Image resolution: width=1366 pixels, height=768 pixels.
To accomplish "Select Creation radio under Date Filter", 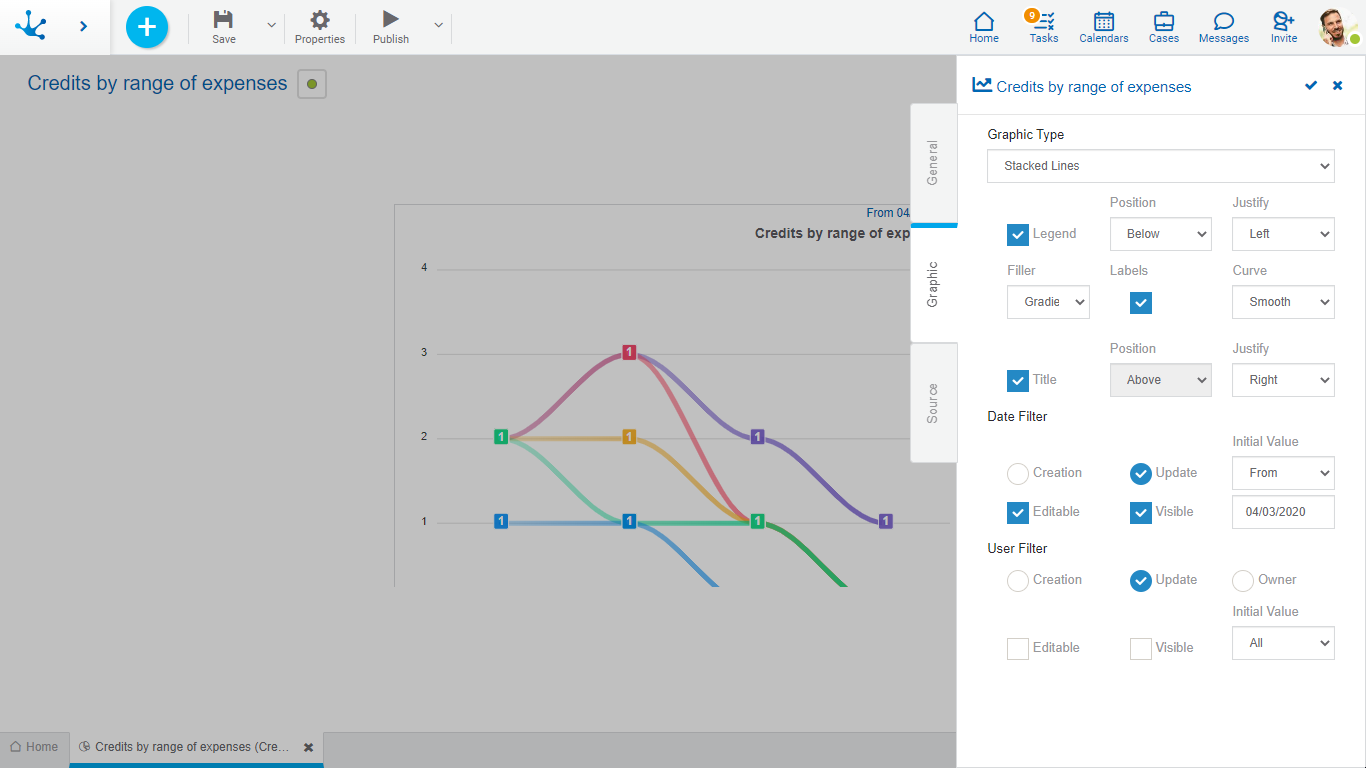I will click(1018, 474).
